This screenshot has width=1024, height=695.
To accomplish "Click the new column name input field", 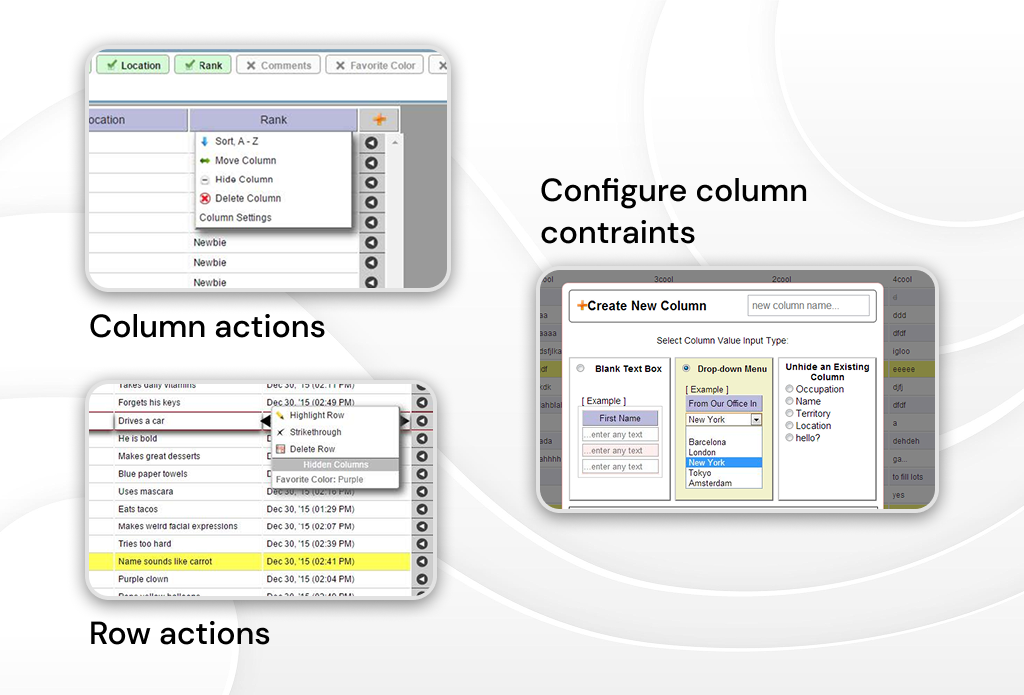I will [810, 306].
